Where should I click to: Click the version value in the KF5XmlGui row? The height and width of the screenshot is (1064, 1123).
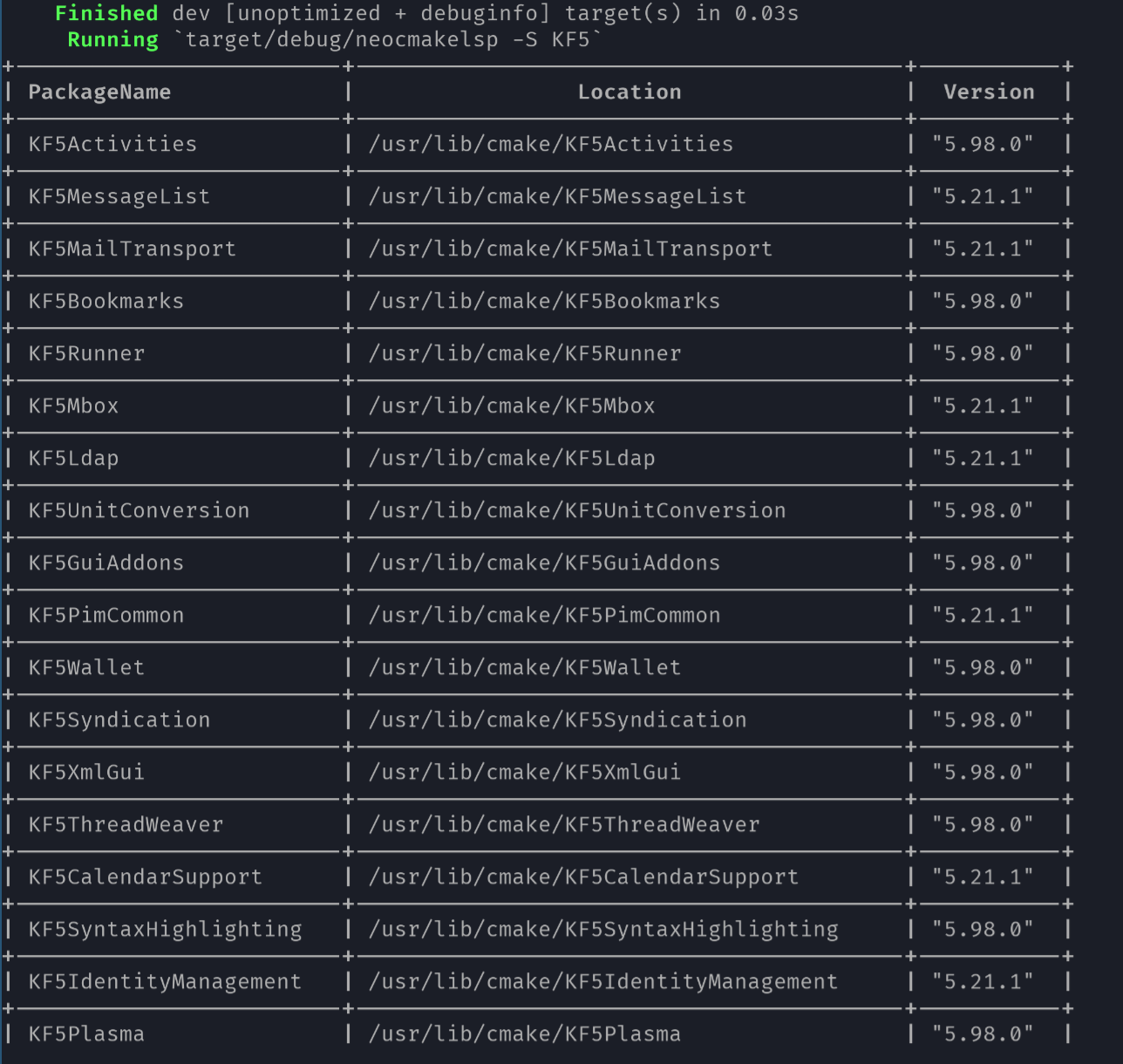pos(983,773)
